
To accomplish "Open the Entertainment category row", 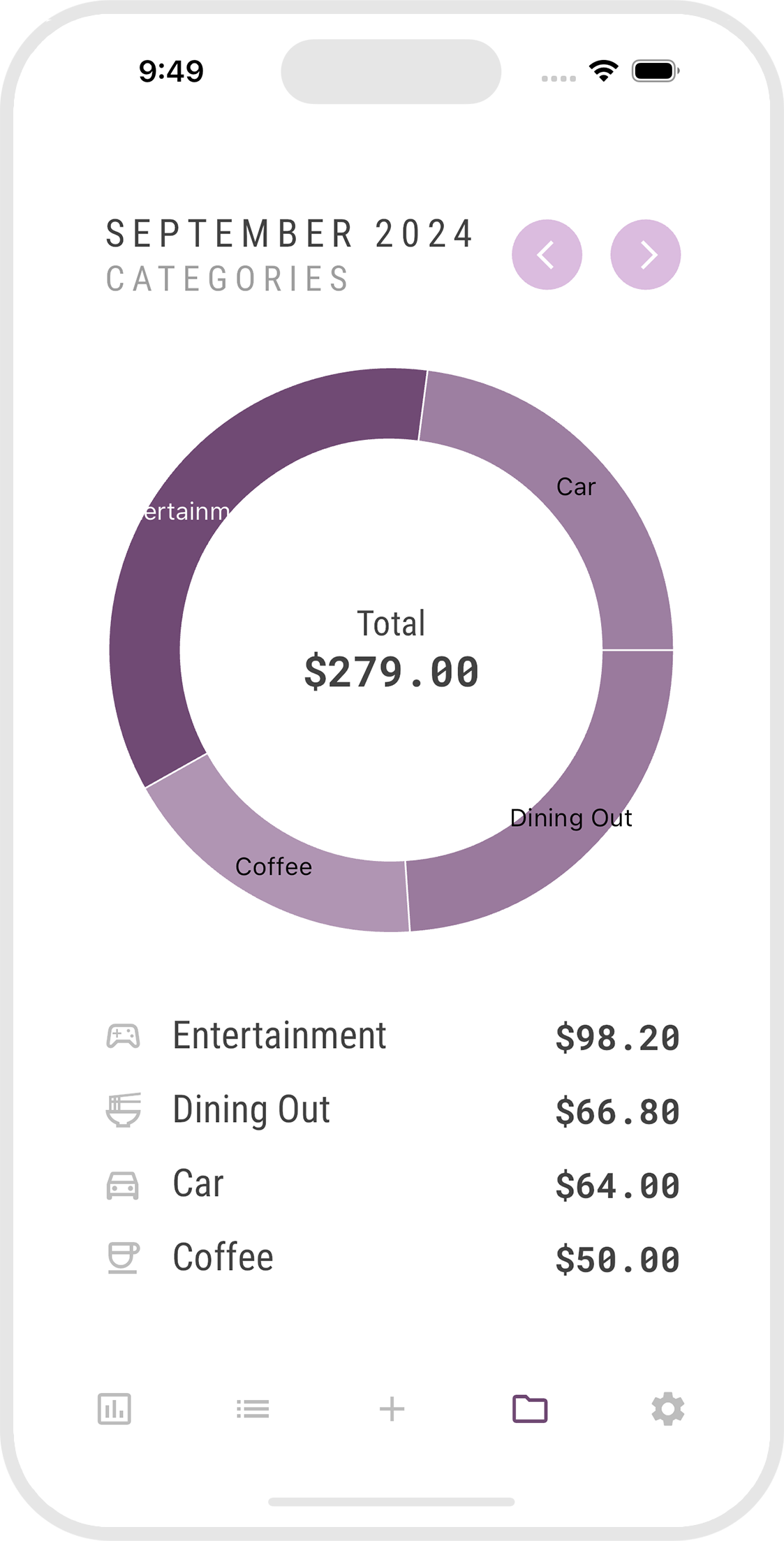I will click(279, 1036).
